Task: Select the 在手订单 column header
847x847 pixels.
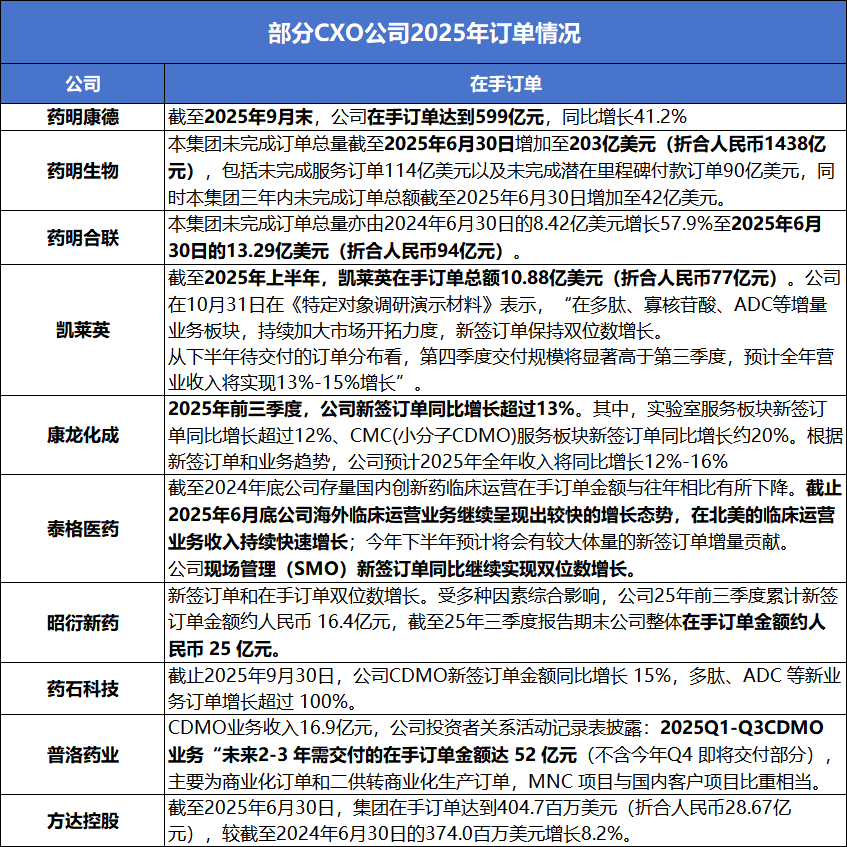Action: pos(506,84)
